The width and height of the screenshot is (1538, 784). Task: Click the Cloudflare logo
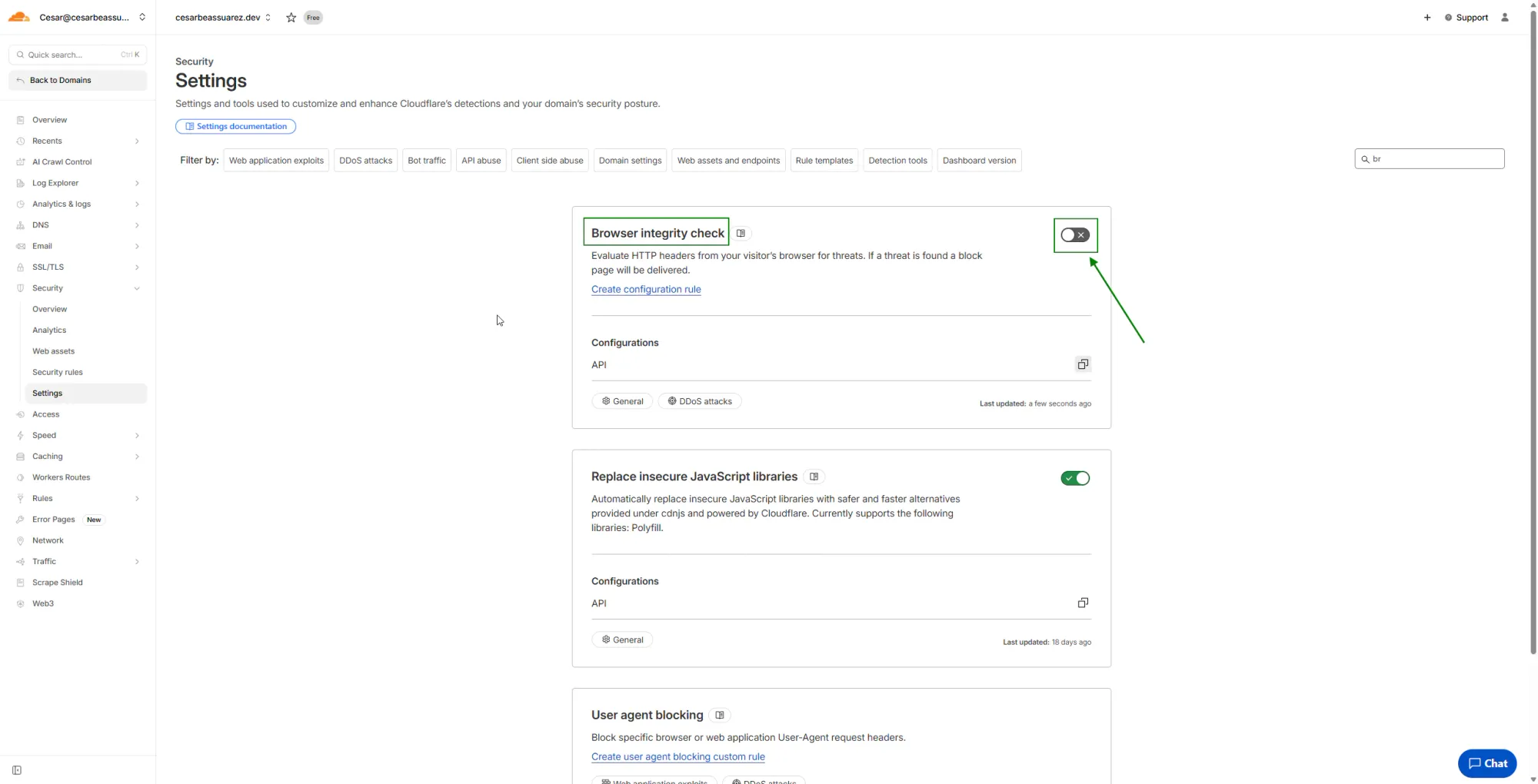(18, 16)
